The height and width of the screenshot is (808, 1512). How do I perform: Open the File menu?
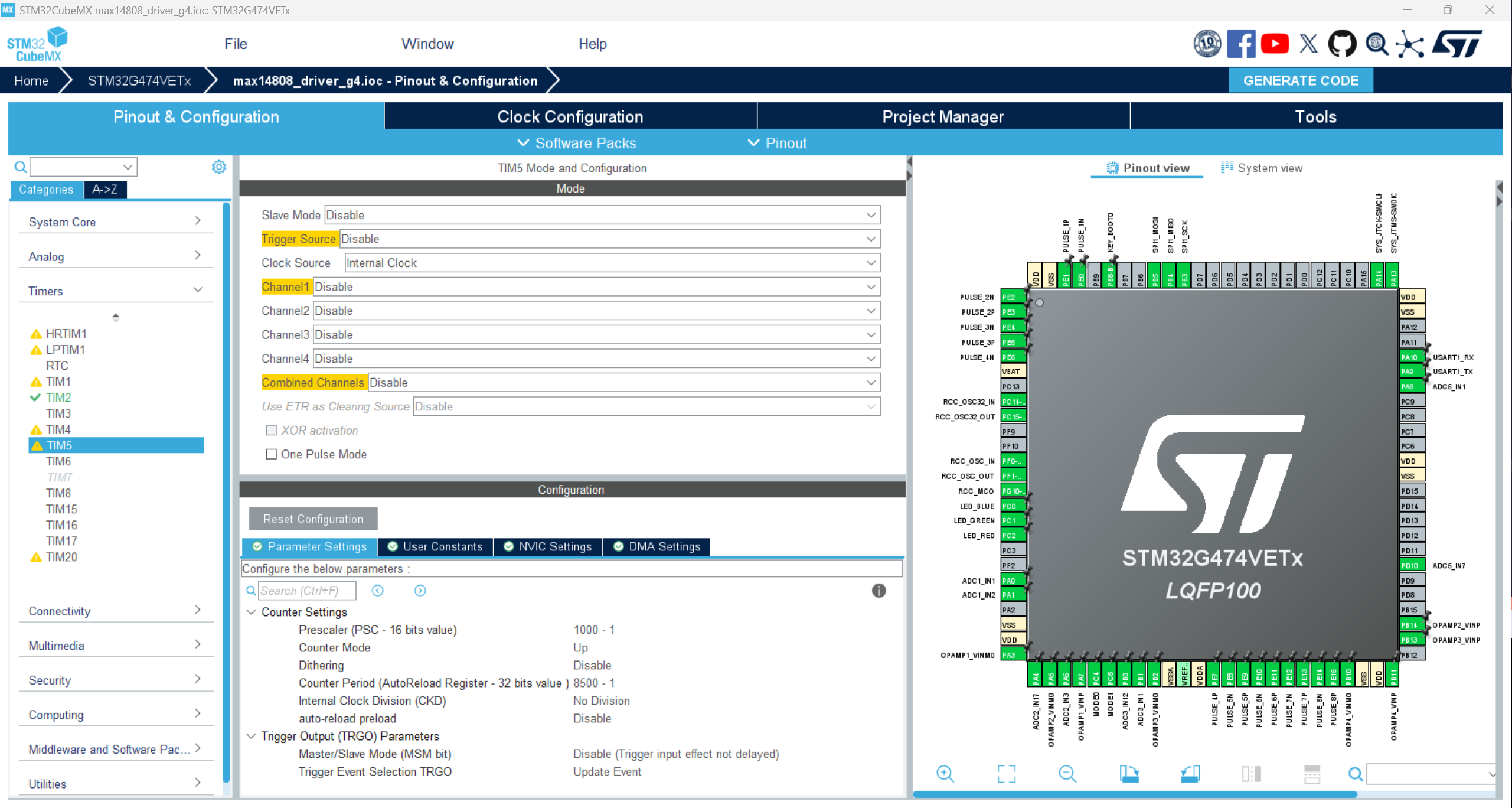(236, 44)
